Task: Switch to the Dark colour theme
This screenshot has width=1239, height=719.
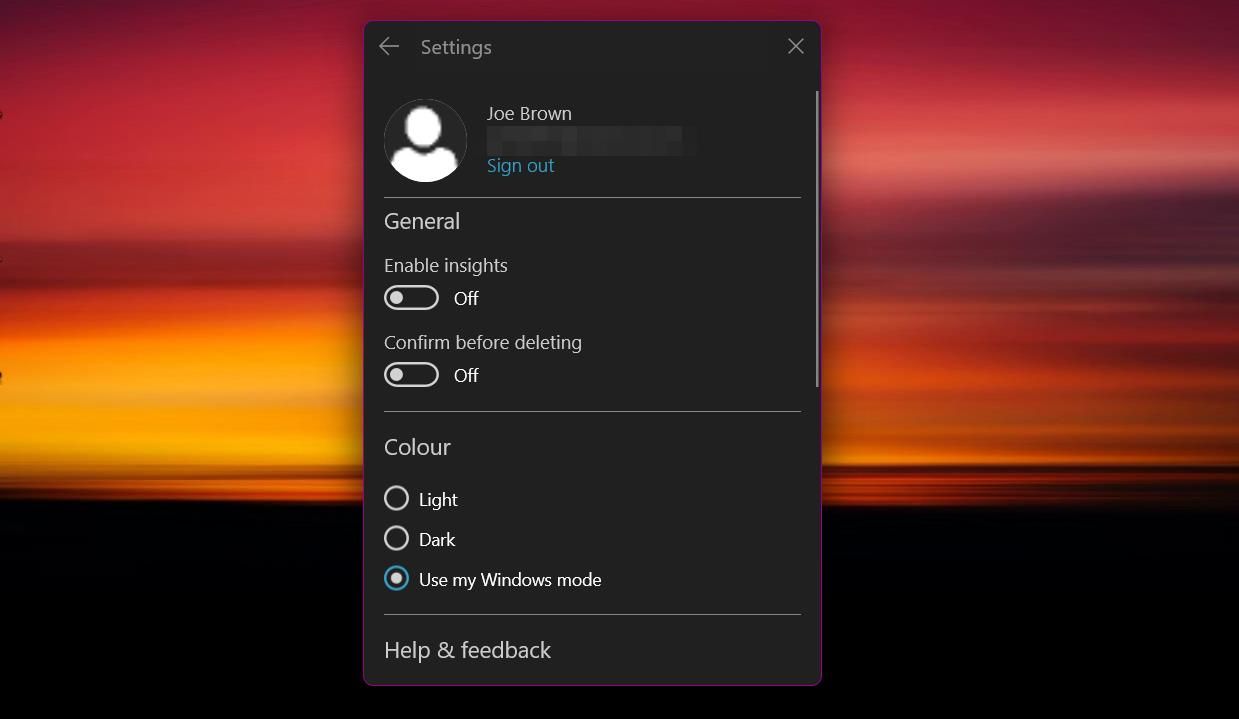Action: pyautogui.click(x=396, y=538)
